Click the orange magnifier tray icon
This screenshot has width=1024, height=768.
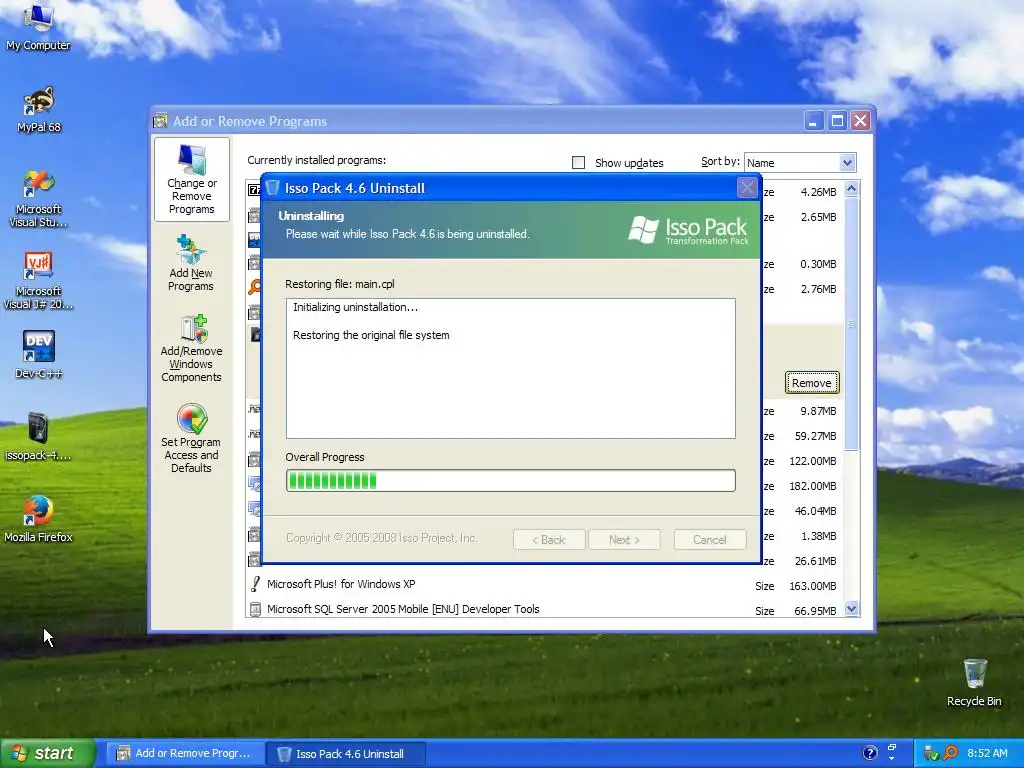point(950,753)
